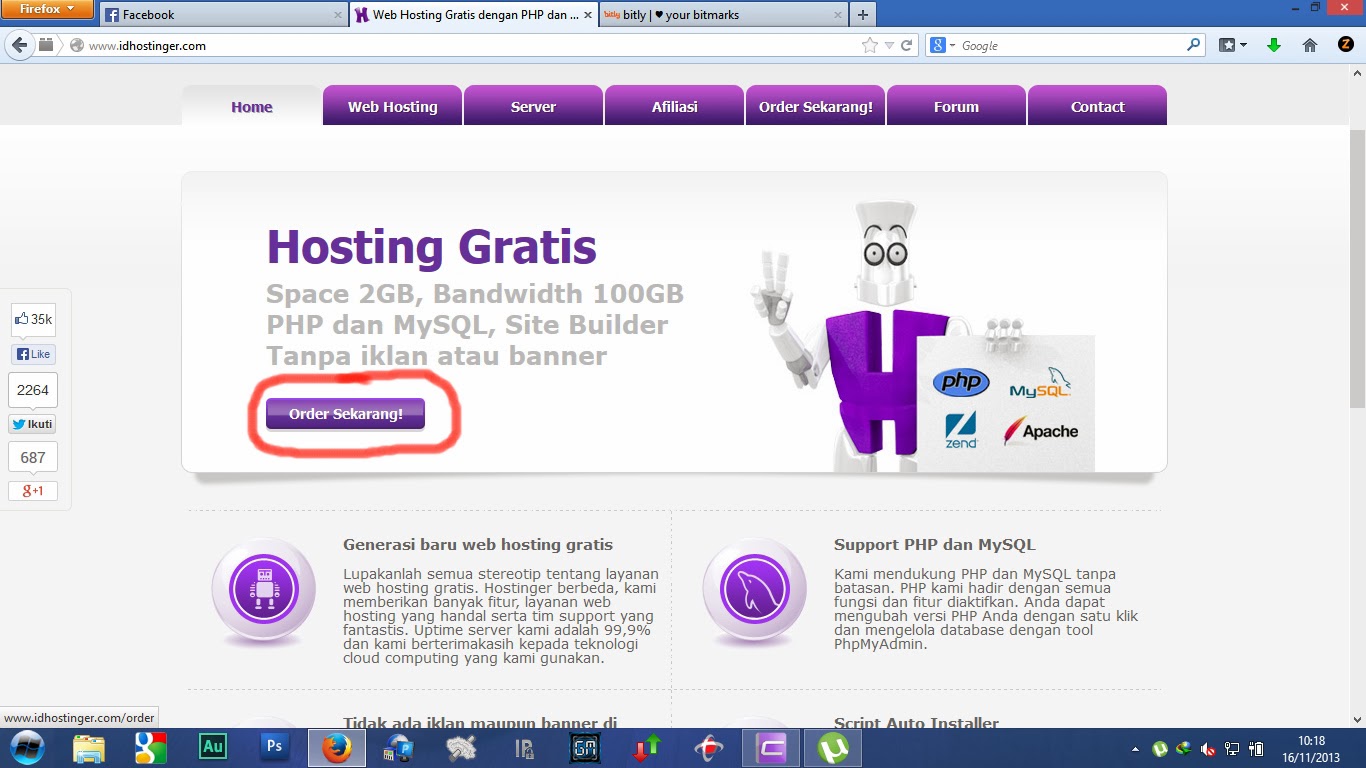The width and height of the screenshot is (1366, 768).
Task: Click the 687 Google plus count
Action: pyautogui.click(x=33, y=457)
